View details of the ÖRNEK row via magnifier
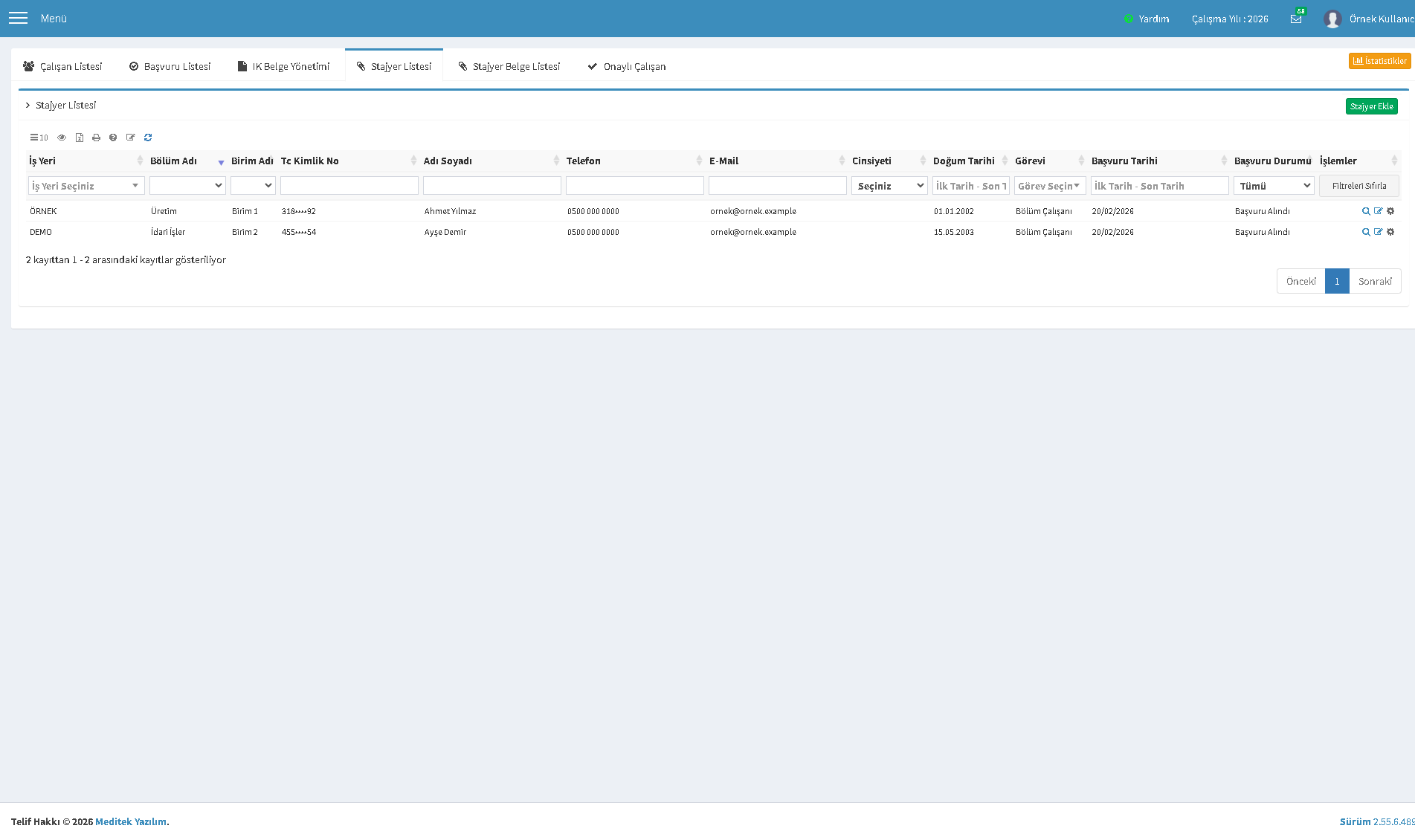Image resolution: width=1415 pixels, height=840 pixels. 1366,211
